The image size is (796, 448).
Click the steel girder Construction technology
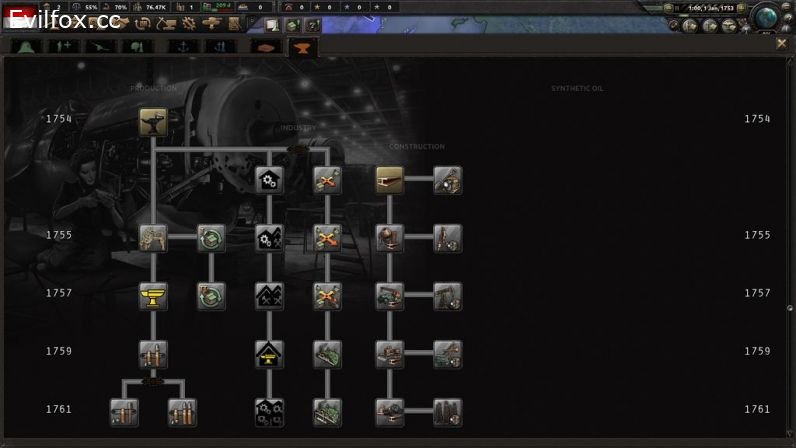[389, 179]
